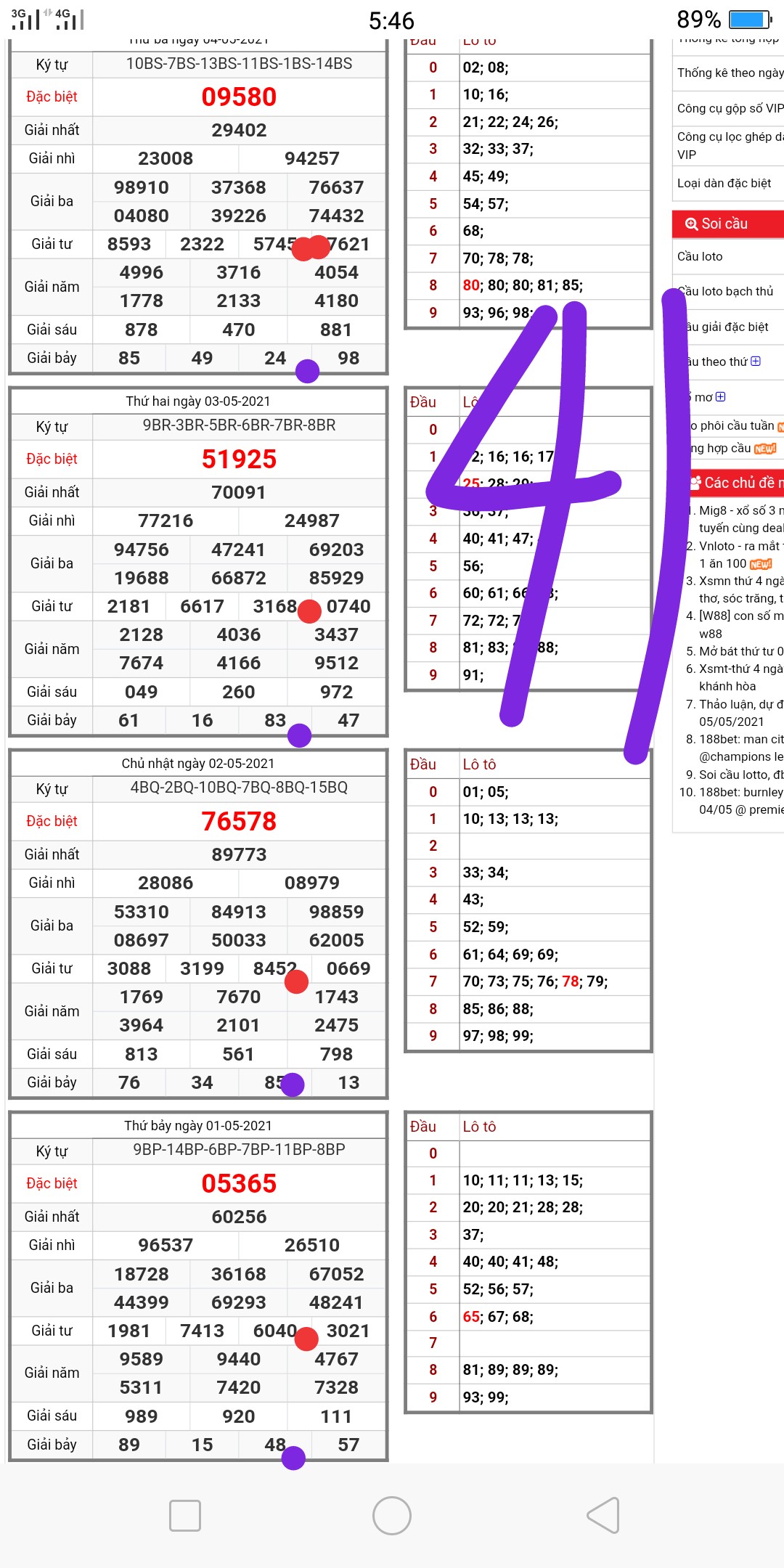Click the third prize number 44399

[141, 1302]
